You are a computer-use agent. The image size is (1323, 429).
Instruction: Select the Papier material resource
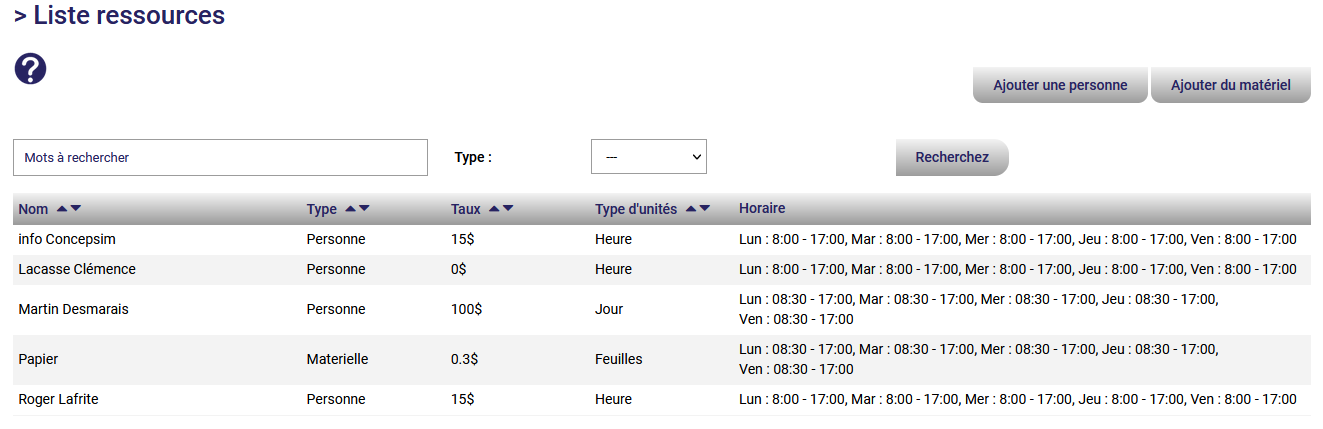tap(39, 360)
